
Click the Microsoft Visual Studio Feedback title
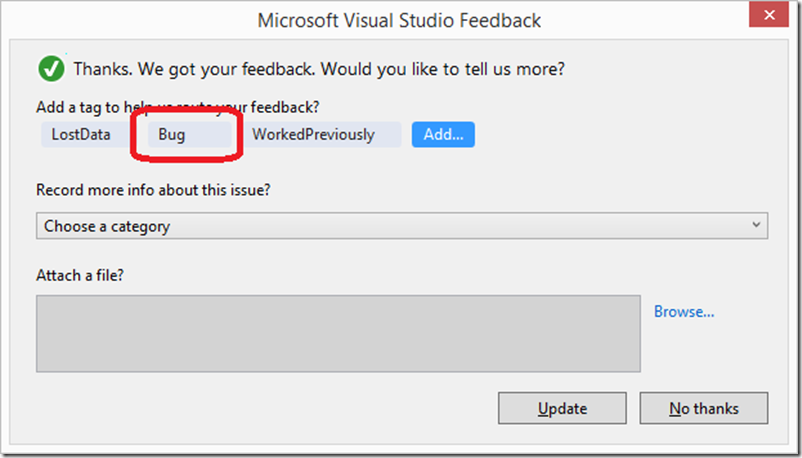point(400,20)
